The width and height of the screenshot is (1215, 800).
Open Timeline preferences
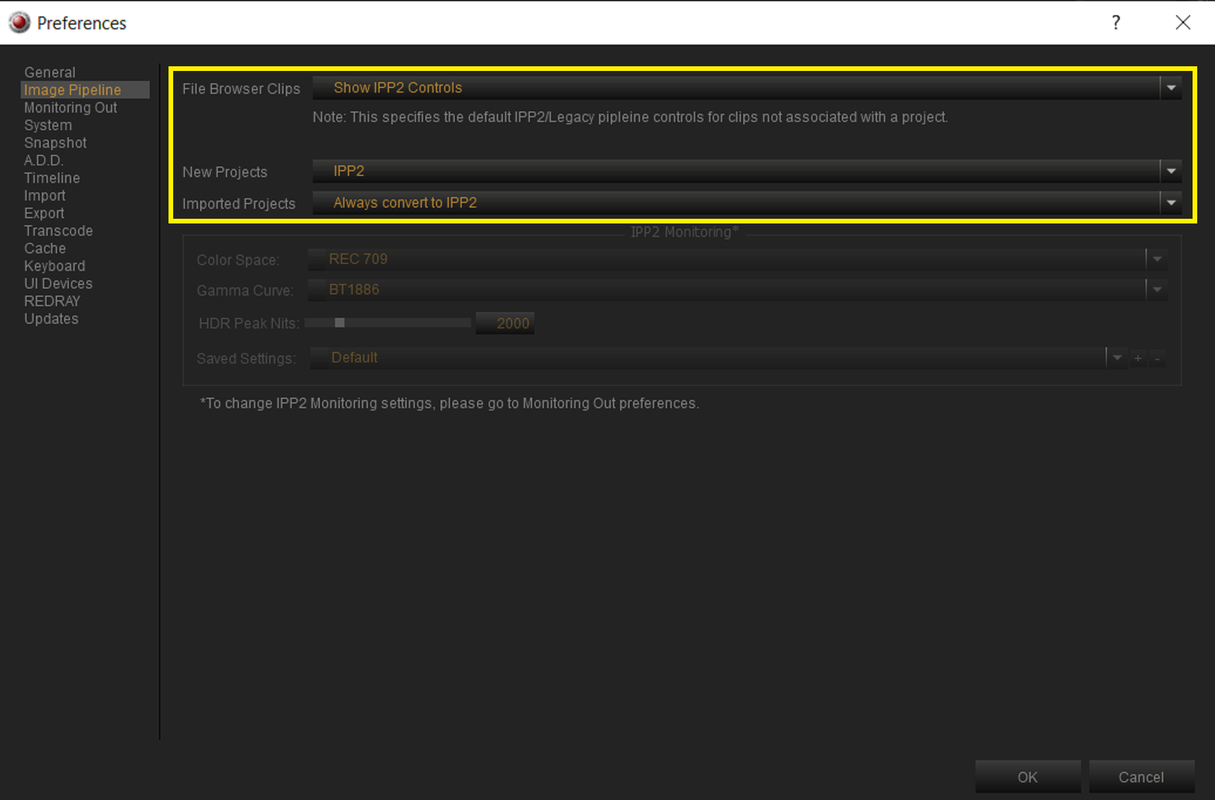pos(52,178)
